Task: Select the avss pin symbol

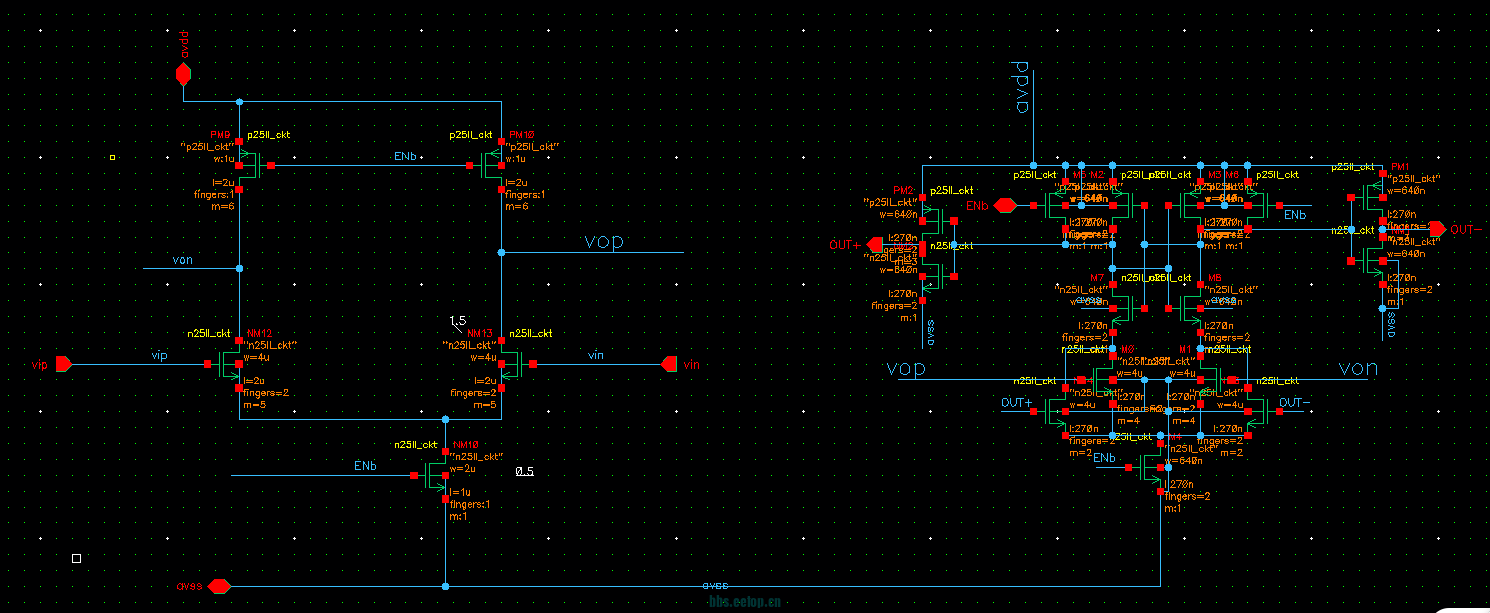Action: coord(221,586)
